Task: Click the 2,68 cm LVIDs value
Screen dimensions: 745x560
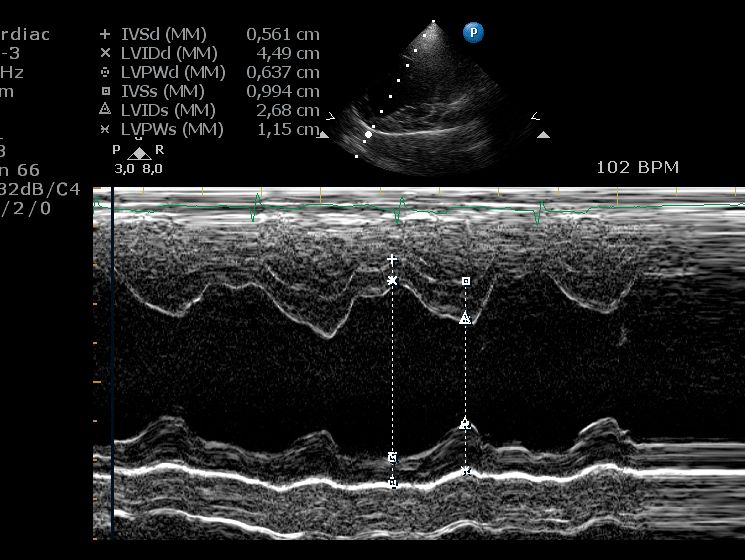Action: [x=288, y=110]
